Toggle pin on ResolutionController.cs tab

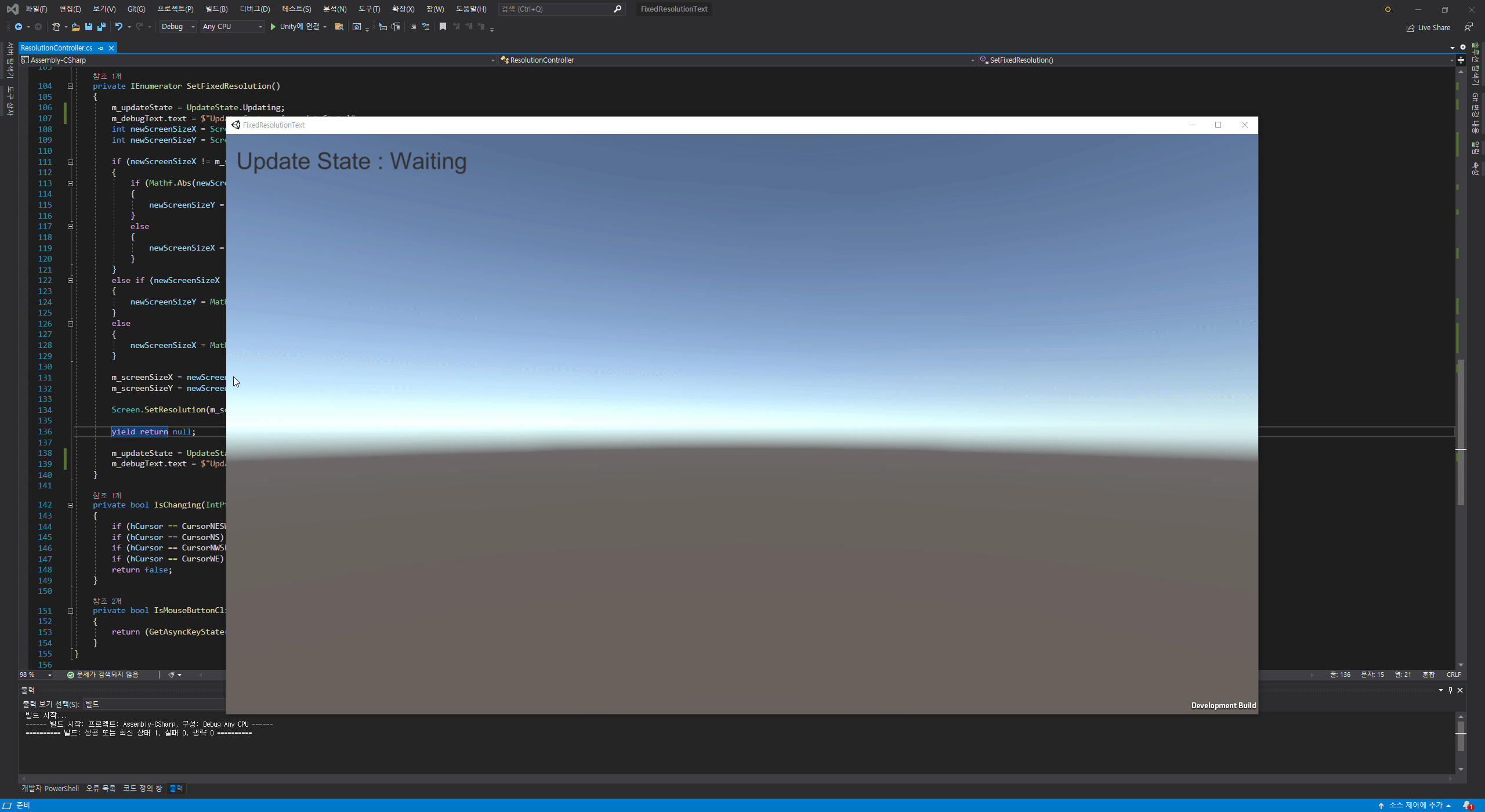101,48
